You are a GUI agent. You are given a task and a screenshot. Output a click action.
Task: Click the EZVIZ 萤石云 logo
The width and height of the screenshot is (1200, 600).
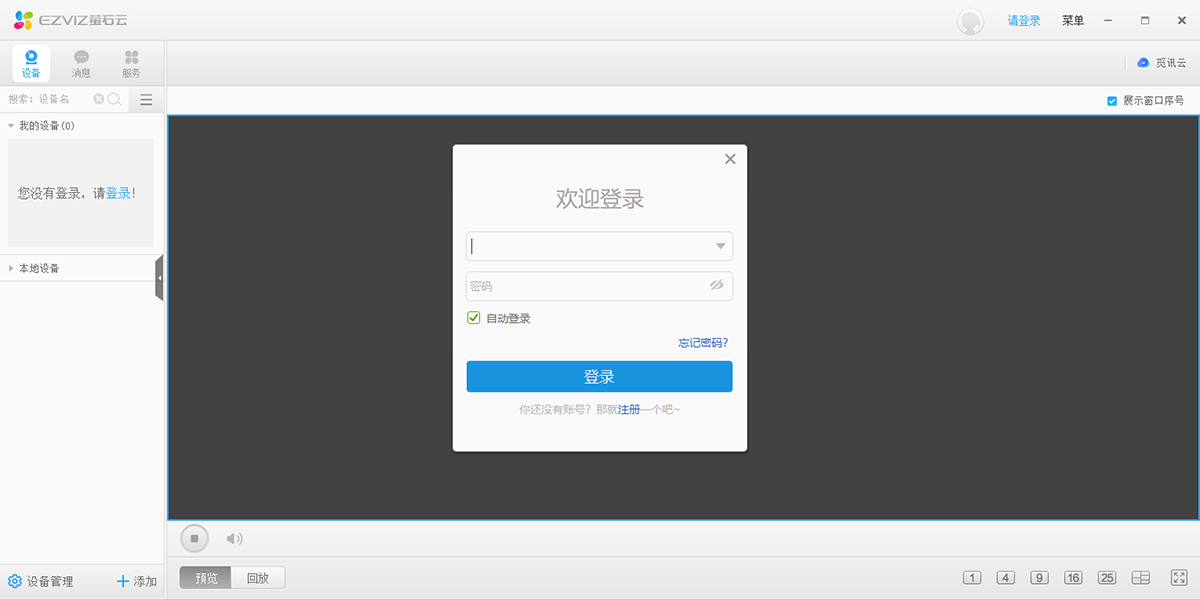tap(70, 20)
